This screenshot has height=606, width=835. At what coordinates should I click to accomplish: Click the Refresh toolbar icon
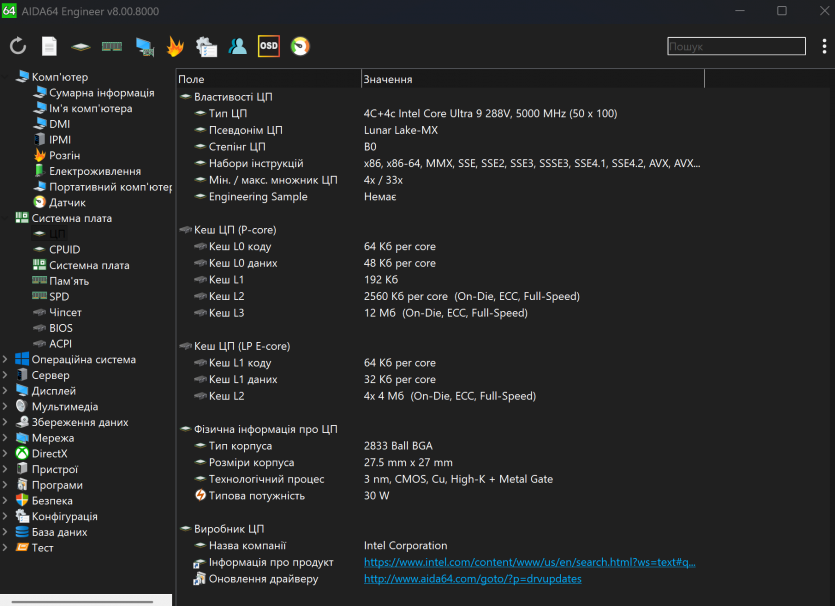coord(18,46)
